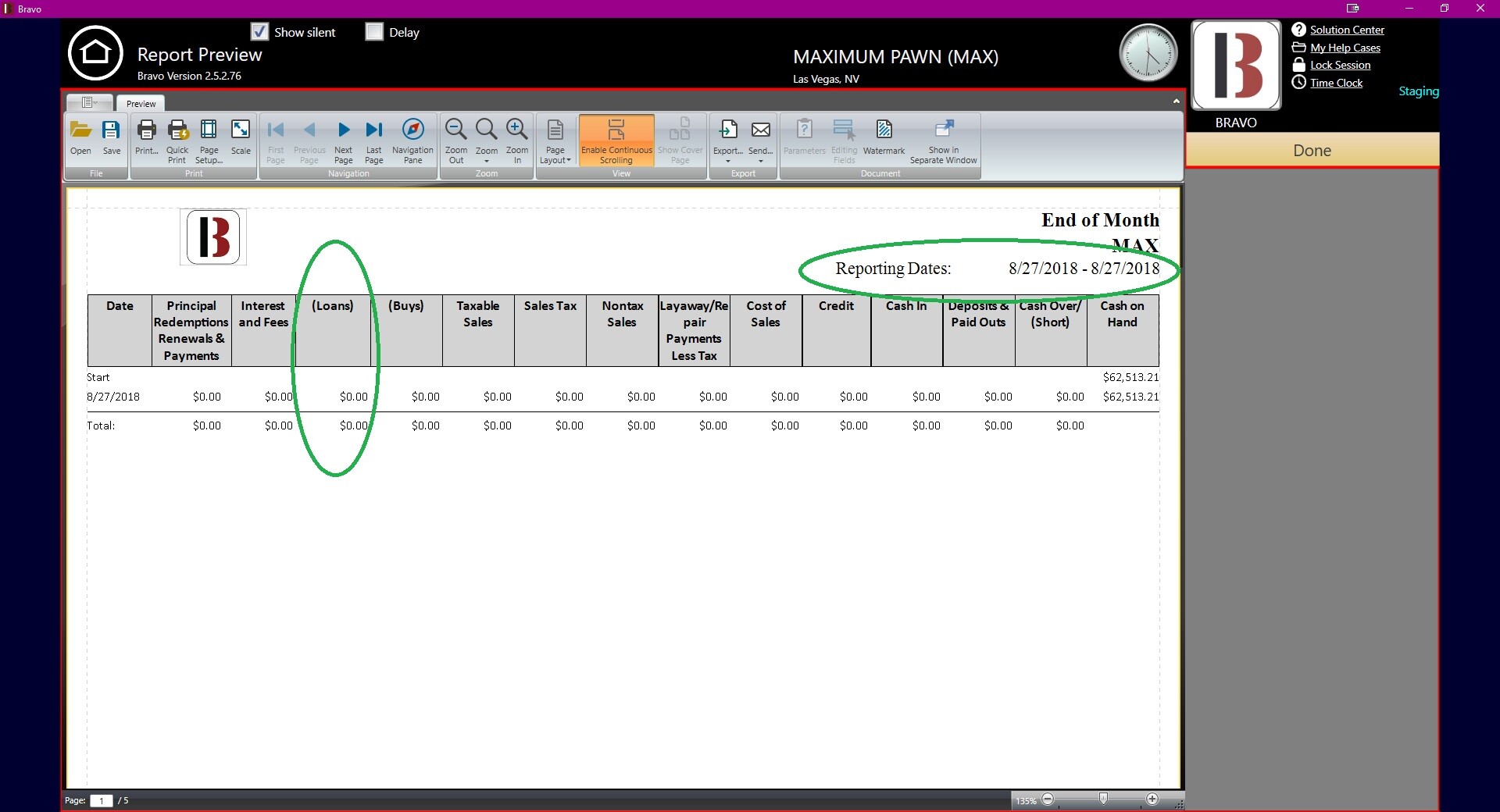Click the Lock Session link
1500x812 pixels.
pos(1340,65)
